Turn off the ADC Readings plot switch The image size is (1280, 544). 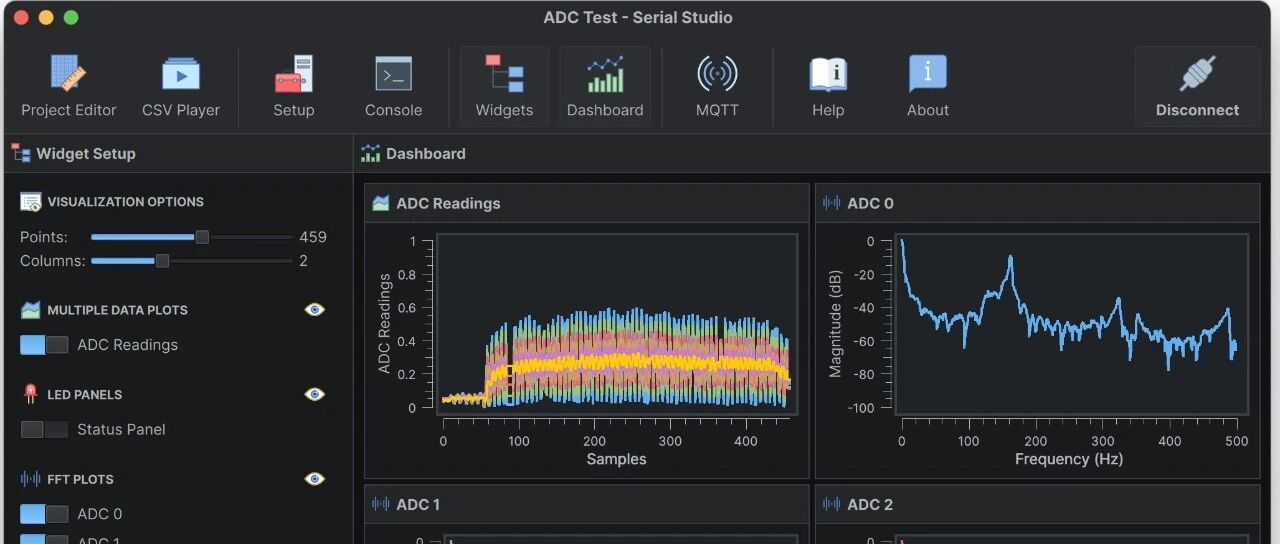(44, 344)
